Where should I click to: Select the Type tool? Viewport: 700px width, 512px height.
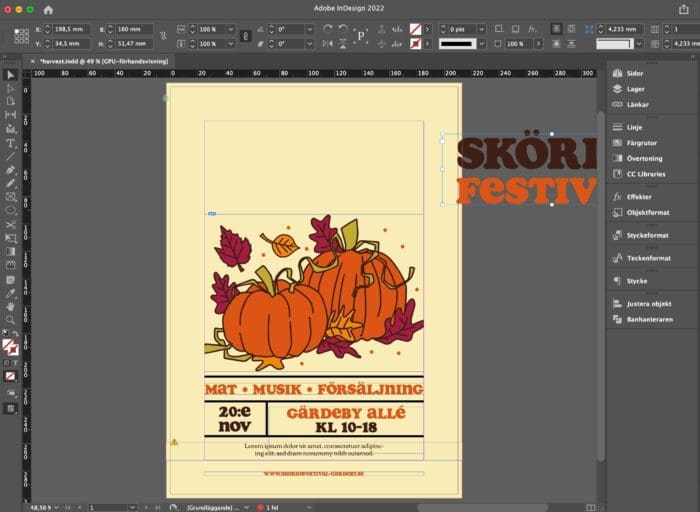click(10, 143)
